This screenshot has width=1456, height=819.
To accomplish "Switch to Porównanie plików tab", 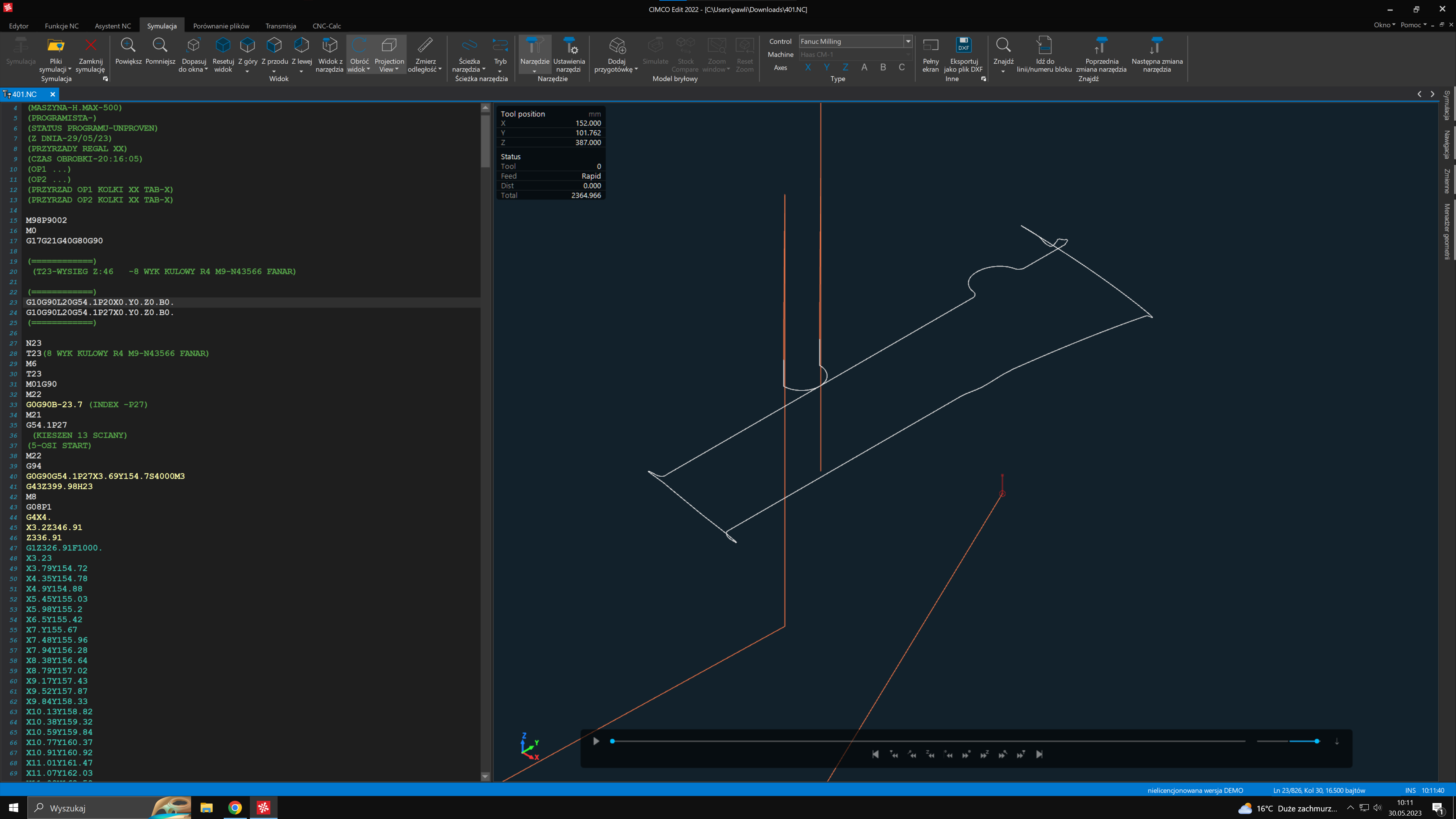I will [x=221, y=26].
